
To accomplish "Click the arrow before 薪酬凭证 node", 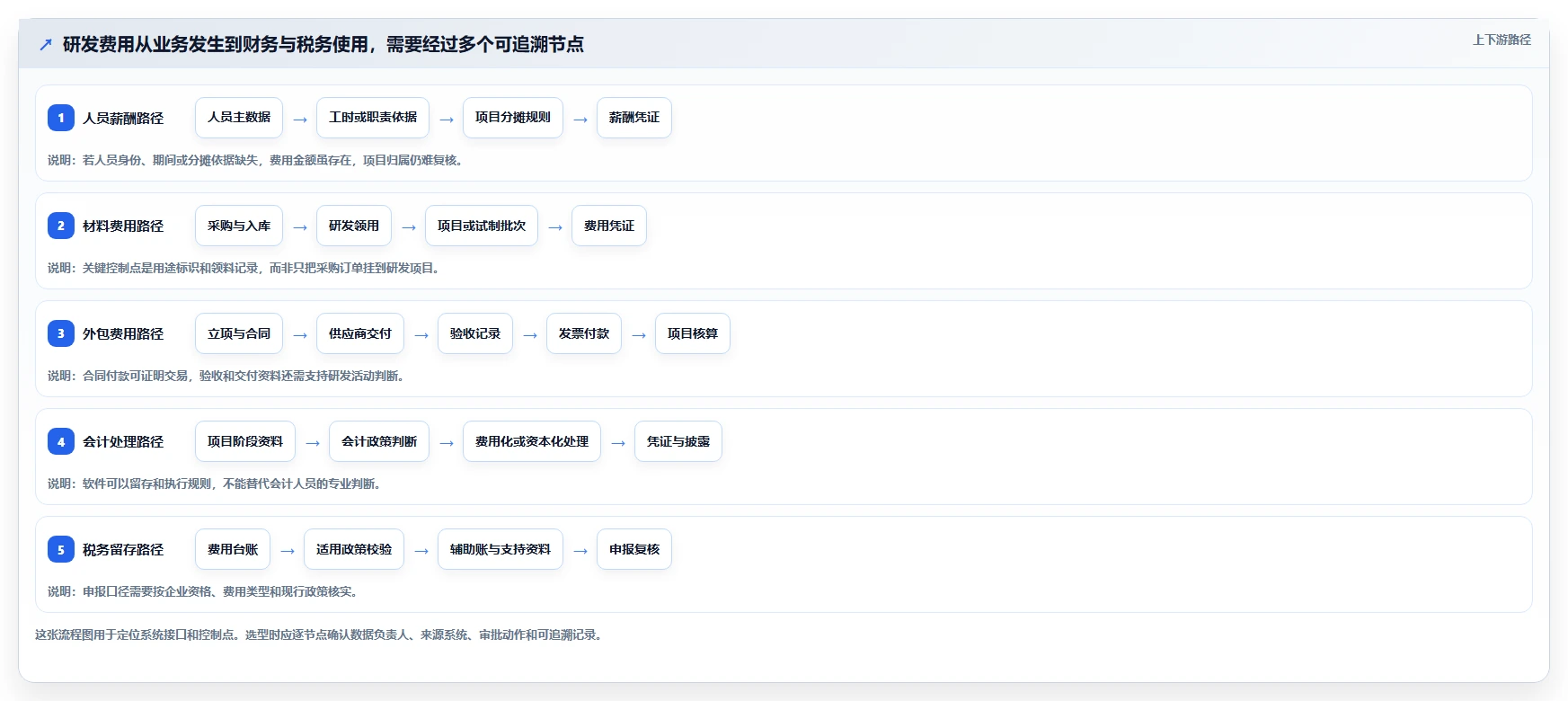I will coord(580,119).
